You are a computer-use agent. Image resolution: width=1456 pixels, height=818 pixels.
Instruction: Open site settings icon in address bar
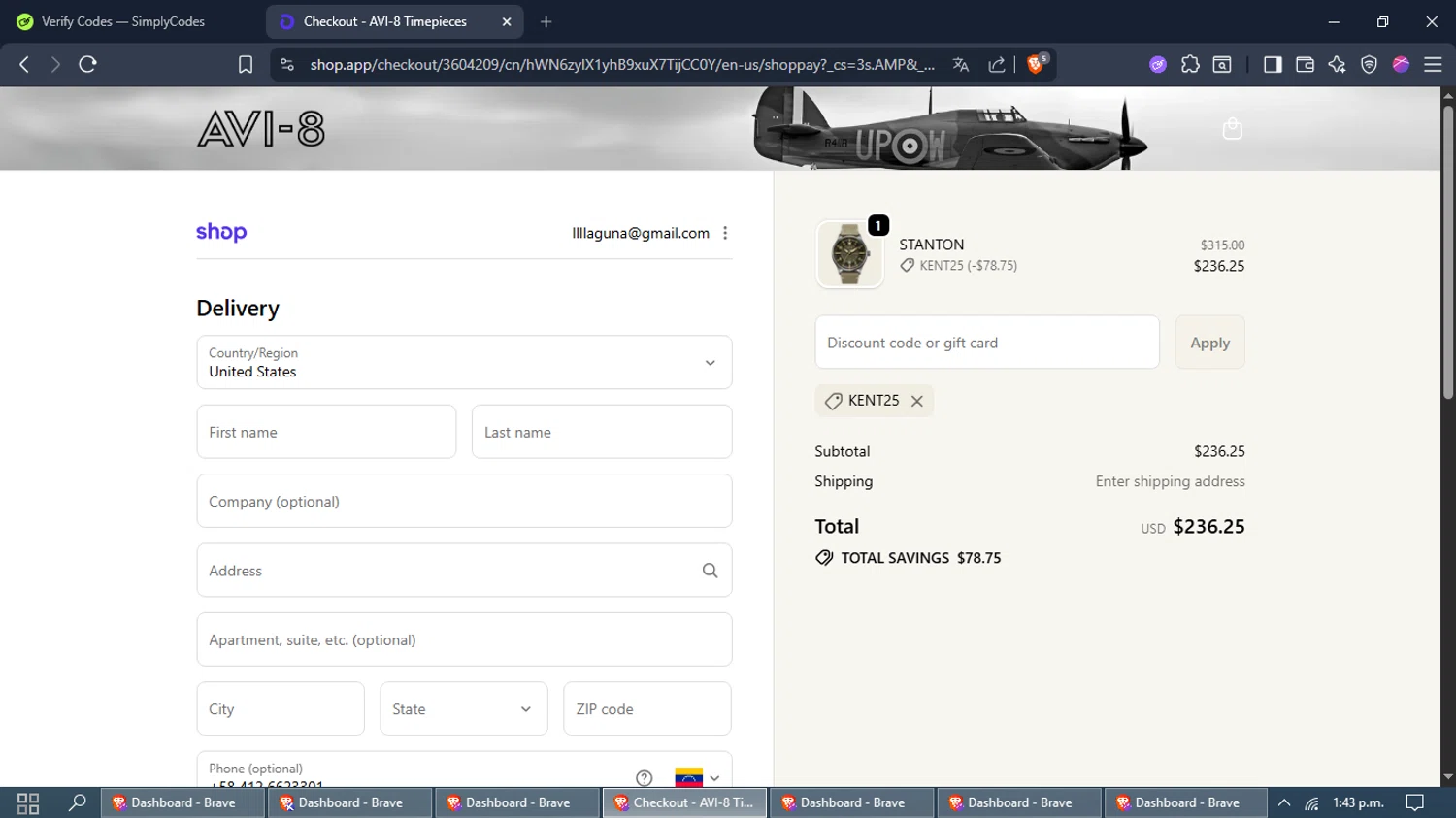point(286,64)
